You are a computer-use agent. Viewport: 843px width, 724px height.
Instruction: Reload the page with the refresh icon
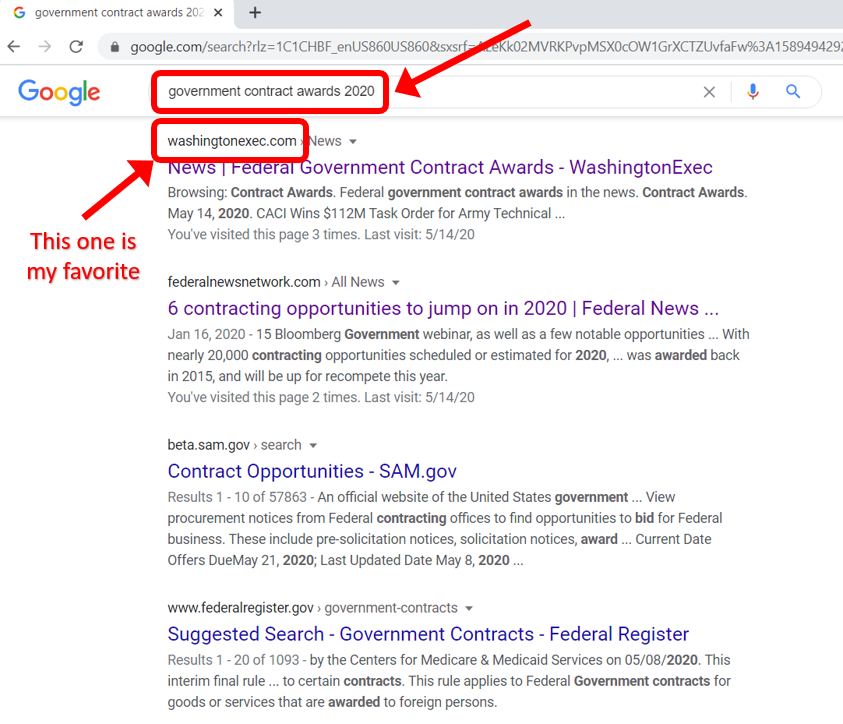point(76,47)
